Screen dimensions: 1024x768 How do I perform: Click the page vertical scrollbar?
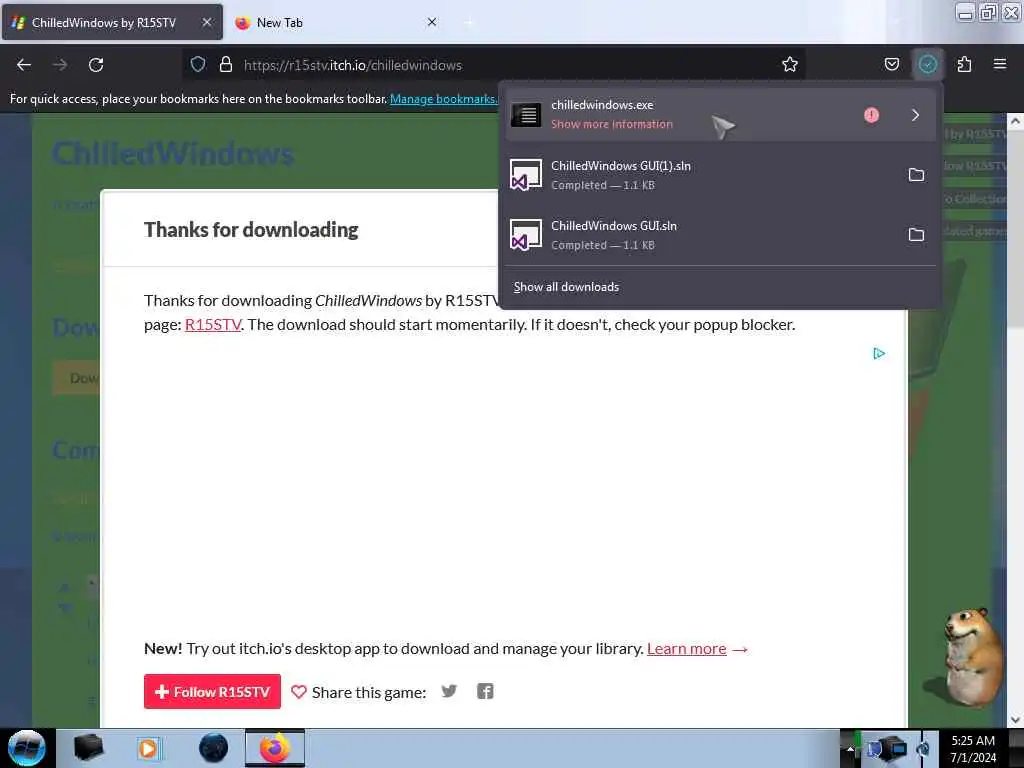1015,421
